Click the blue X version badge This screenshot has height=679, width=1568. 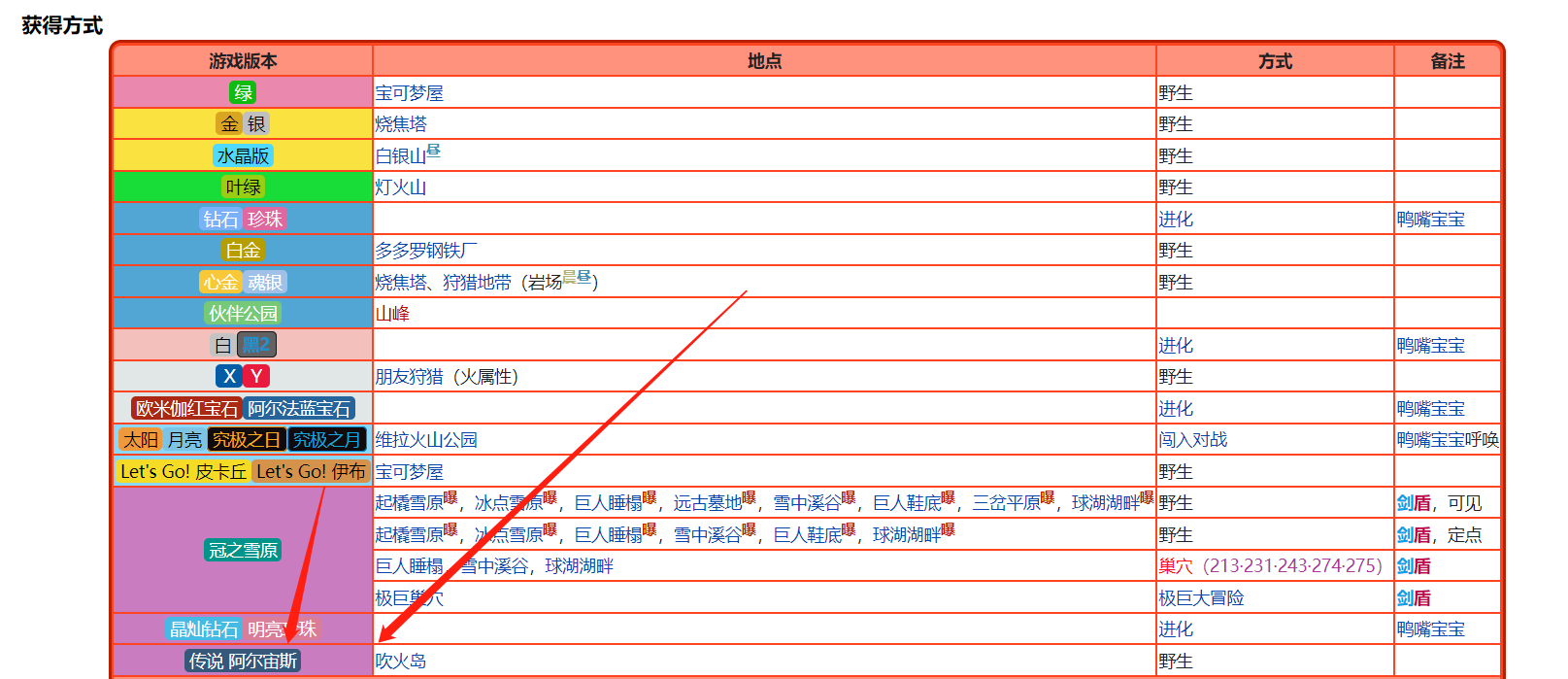(229, 377)
